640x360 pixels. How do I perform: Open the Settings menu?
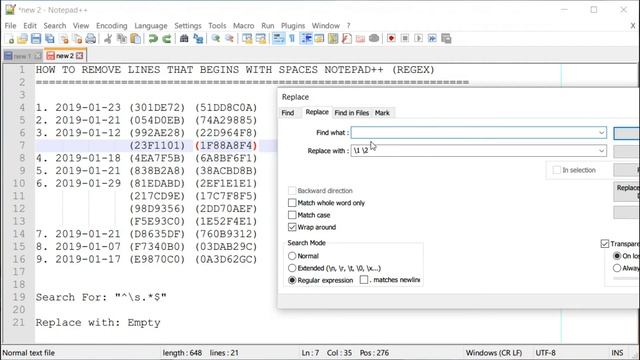point(188,26)
